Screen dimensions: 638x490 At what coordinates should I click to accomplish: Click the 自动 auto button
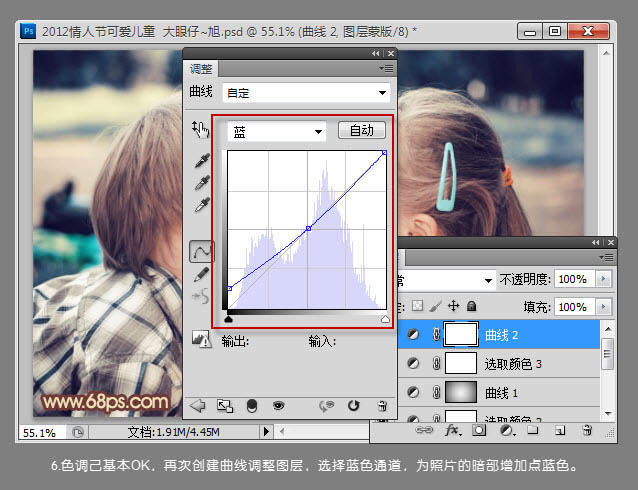(361, 131)
